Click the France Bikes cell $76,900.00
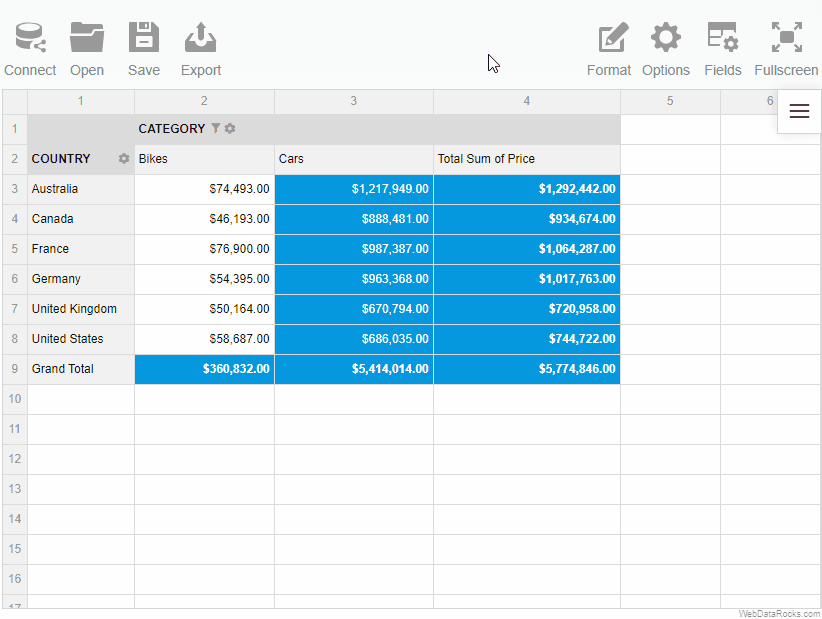 point(204,249)
